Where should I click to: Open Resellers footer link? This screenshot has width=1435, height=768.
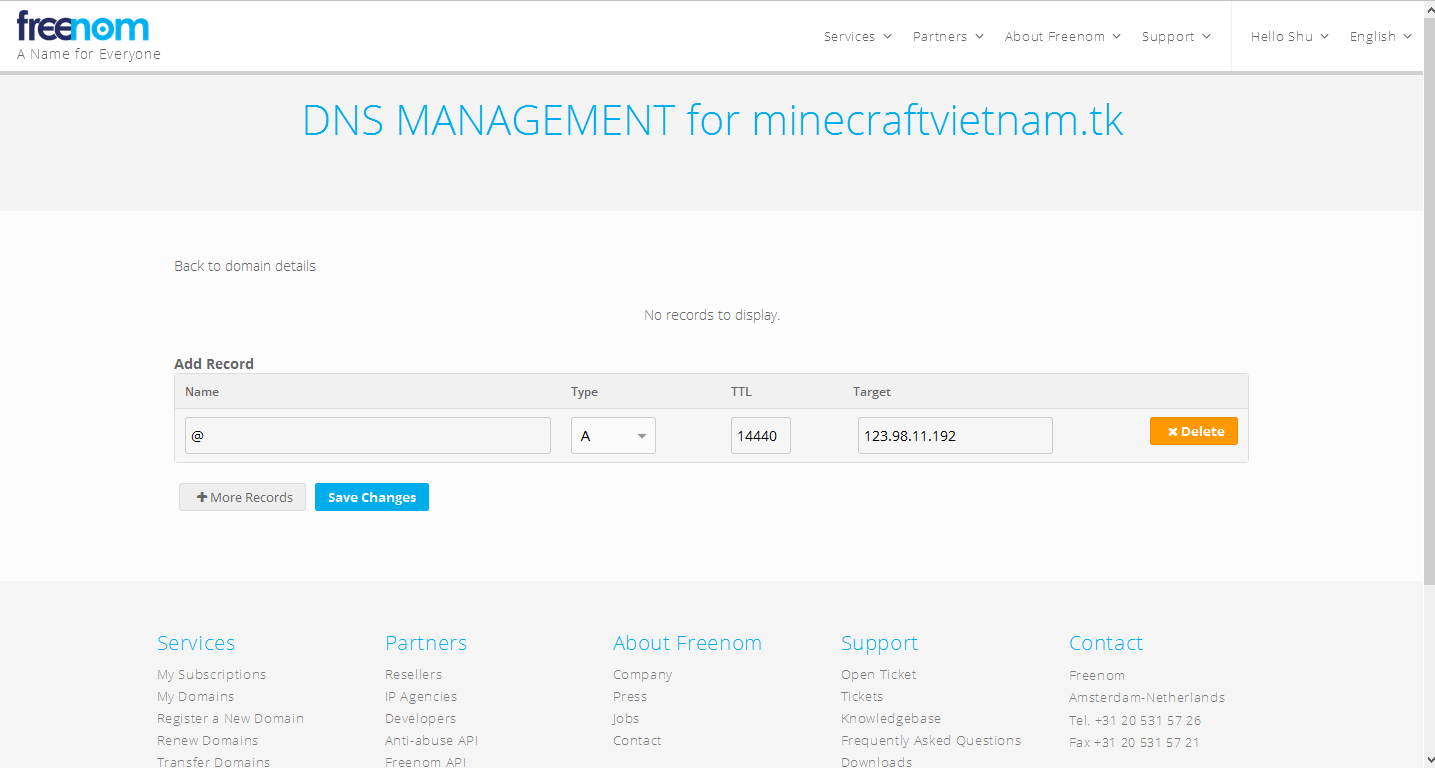click(x=414, y=675)
